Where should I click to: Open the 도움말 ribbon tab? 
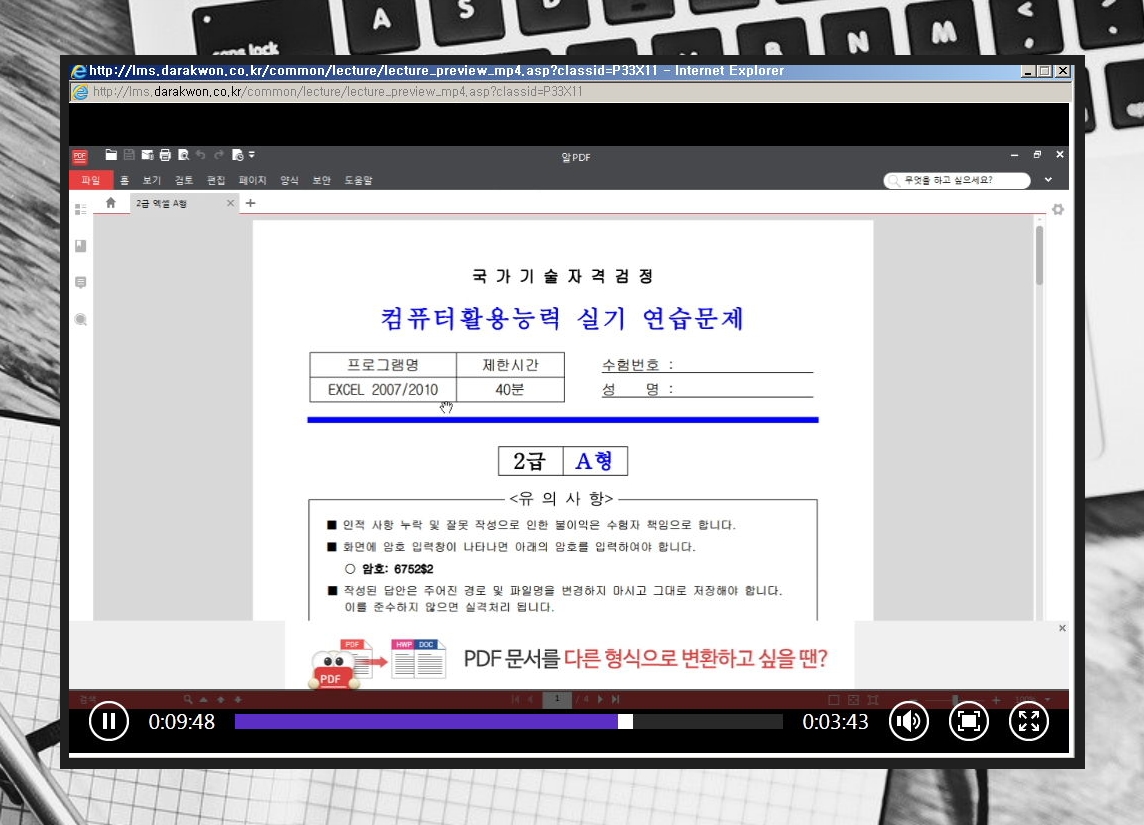pyautogui.click(x=358, y=180)
